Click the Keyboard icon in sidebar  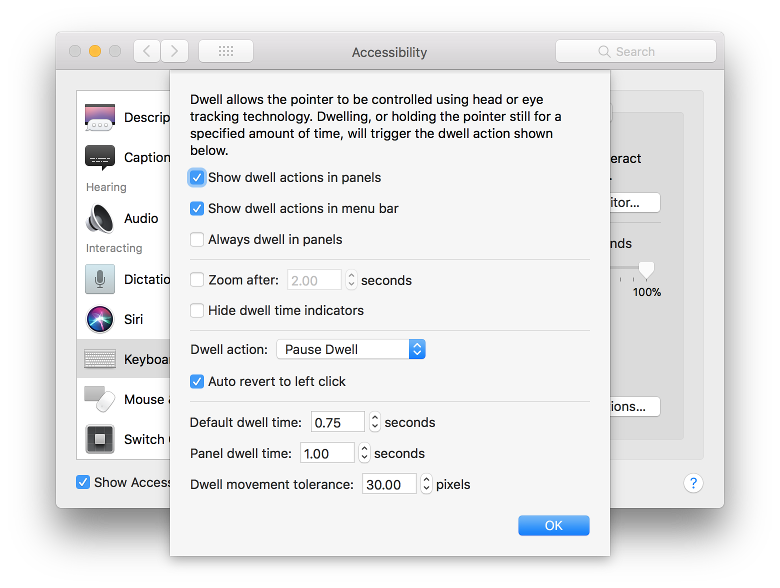tap(100, 359)
